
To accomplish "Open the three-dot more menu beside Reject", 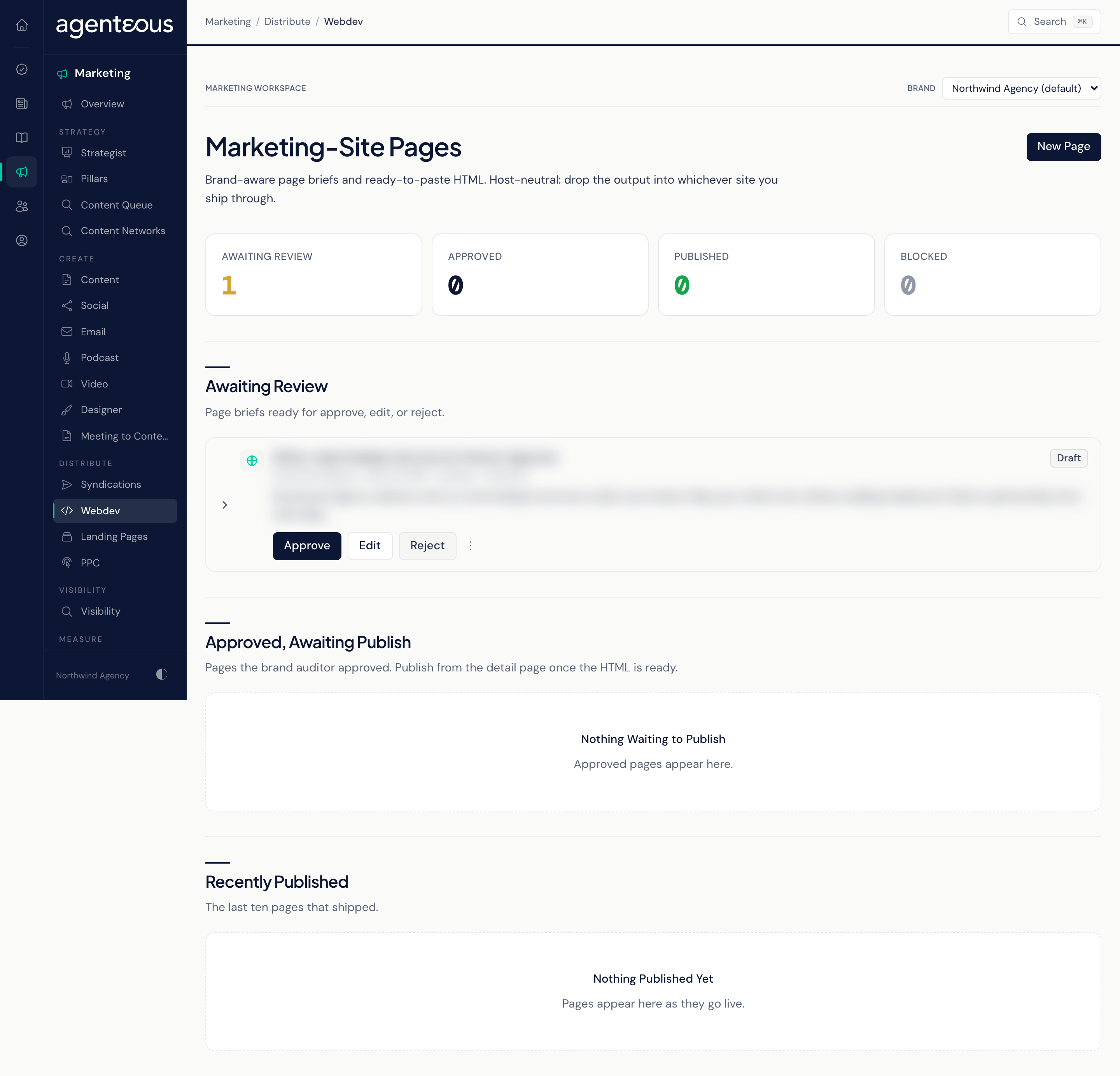I will point(470,546).
